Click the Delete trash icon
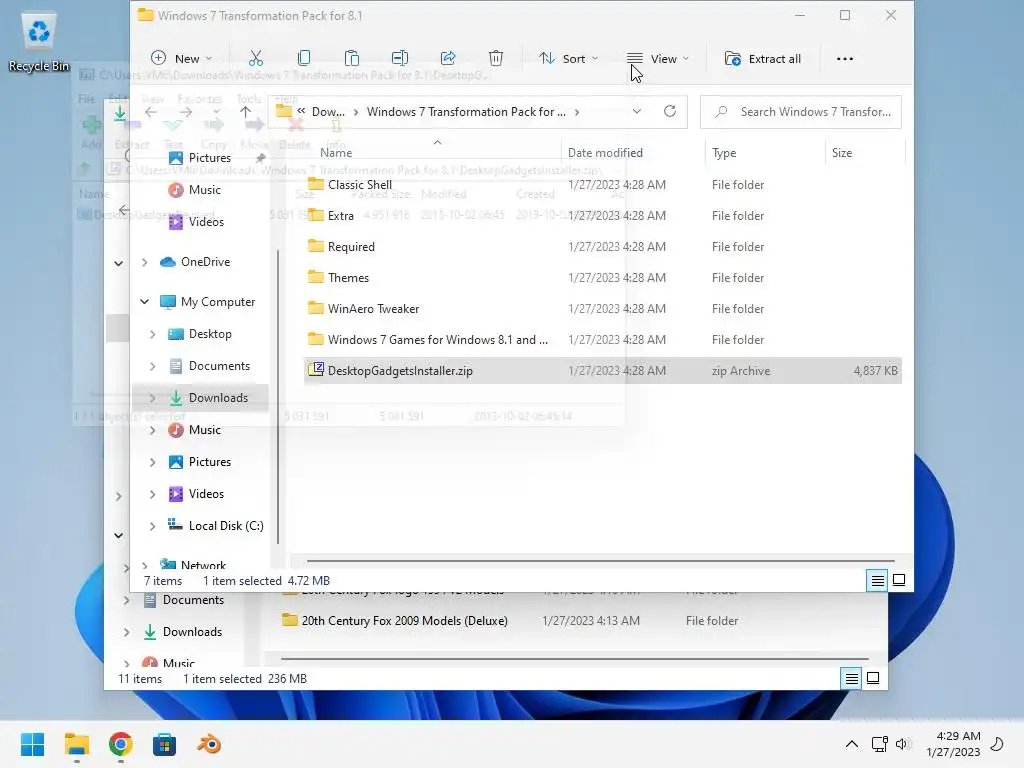 496,59
